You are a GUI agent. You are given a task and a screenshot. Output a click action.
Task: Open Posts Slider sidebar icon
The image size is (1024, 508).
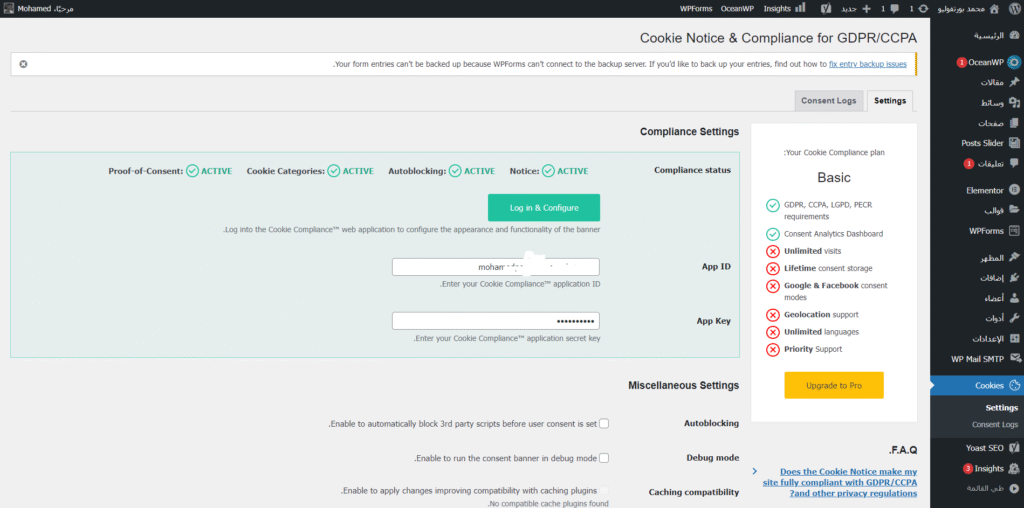[1014, 143]
